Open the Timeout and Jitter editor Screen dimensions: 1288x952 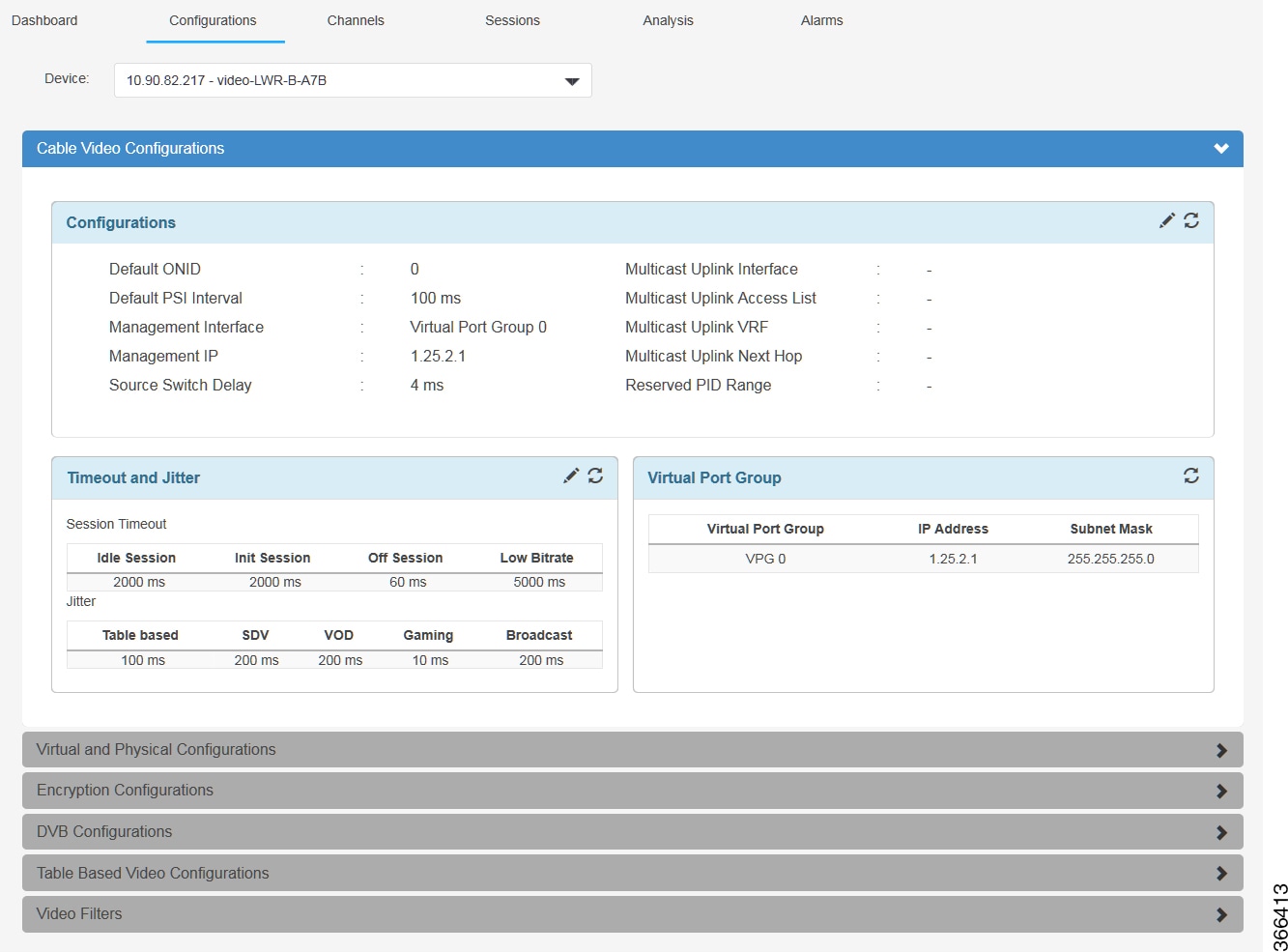coord(571,476)
